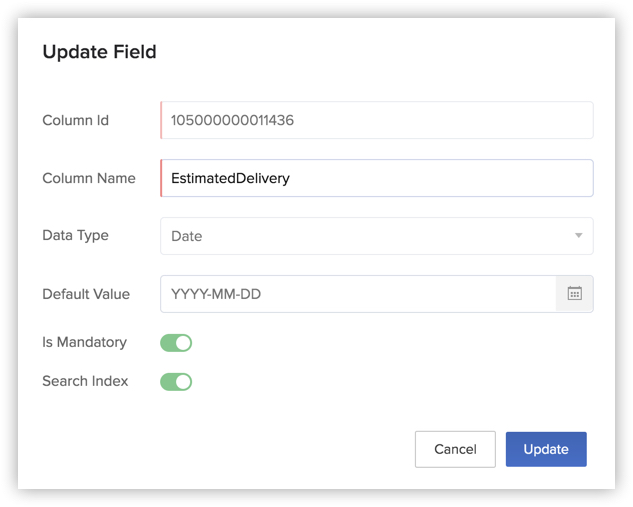Click the EstimatedDelivery text in Column Name
The width and height of the screenshot is (633, 507).
pyautogui.click(x=230, y=178)
